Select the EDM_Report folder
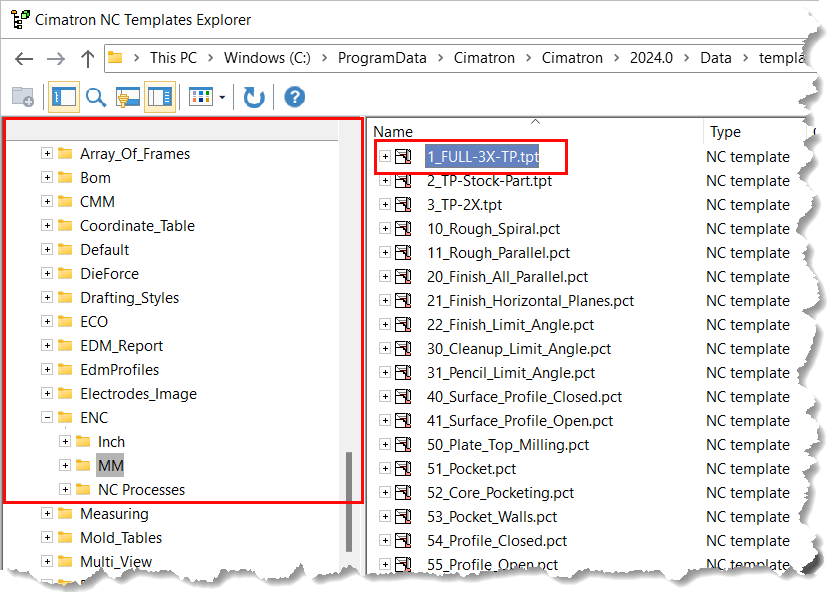Image resolution: width=827 pixels, height=592 pixels. (x=121, y=346)
